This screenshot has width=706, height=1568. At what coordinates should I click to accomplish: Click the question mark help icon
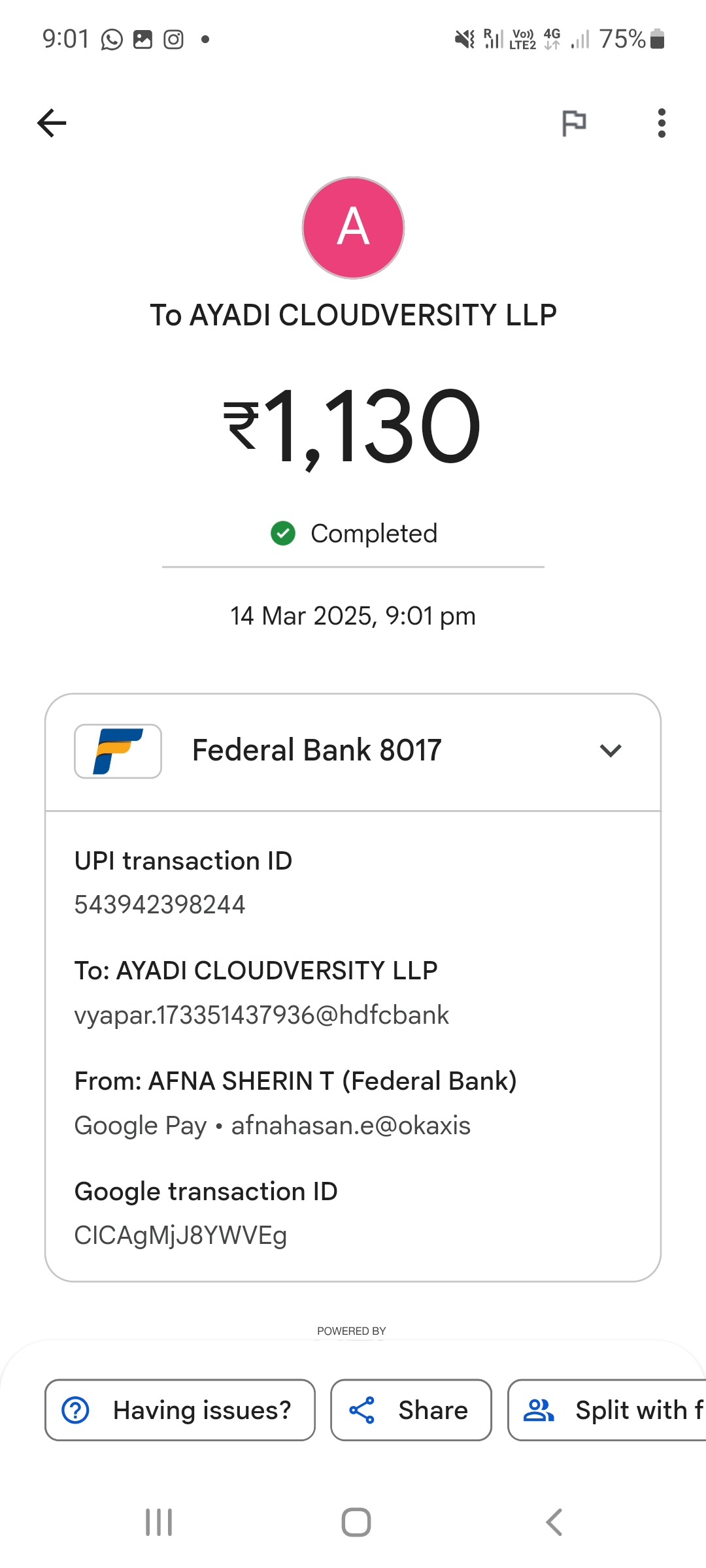pyautogui.click(x=76, y=1410)
